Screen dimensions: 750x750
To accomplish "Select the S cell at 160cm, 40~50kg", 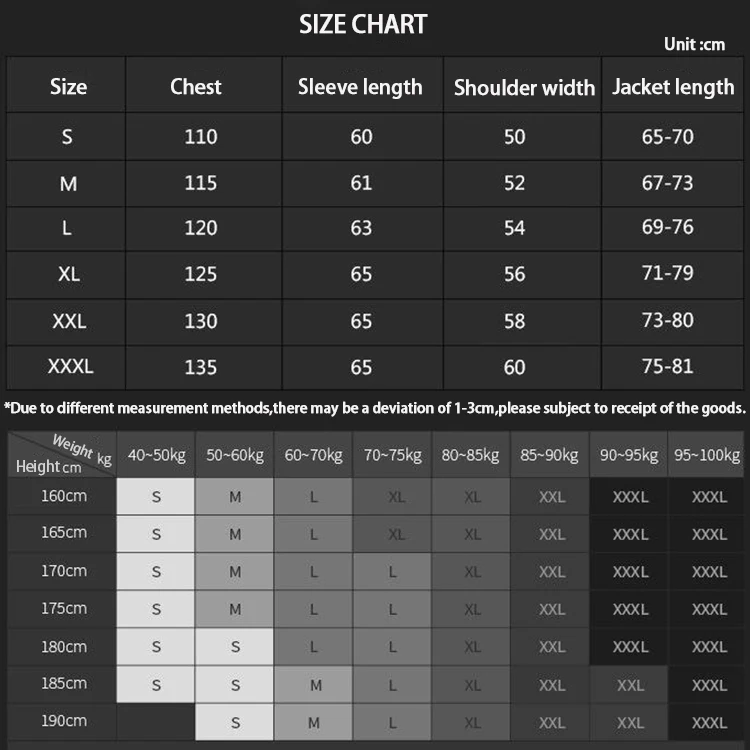I will click(156, 496).
